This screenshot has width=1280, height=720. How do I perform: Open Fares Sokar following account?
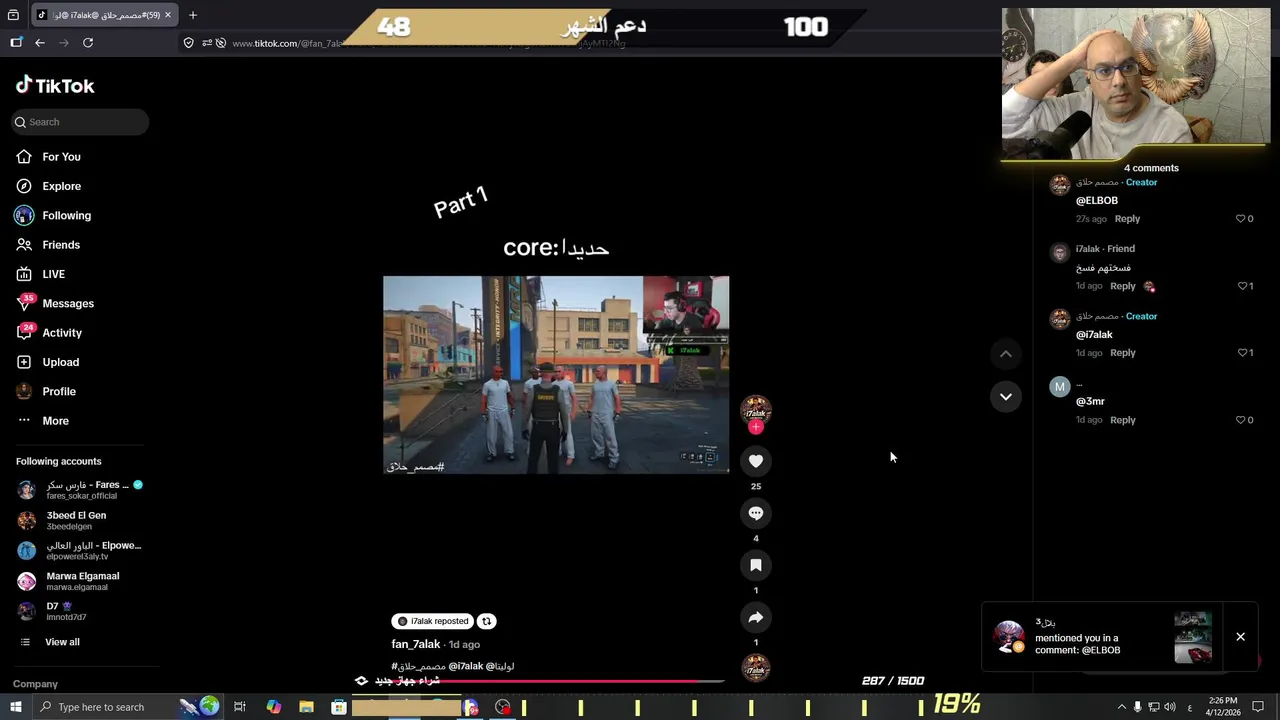point(80,490)
